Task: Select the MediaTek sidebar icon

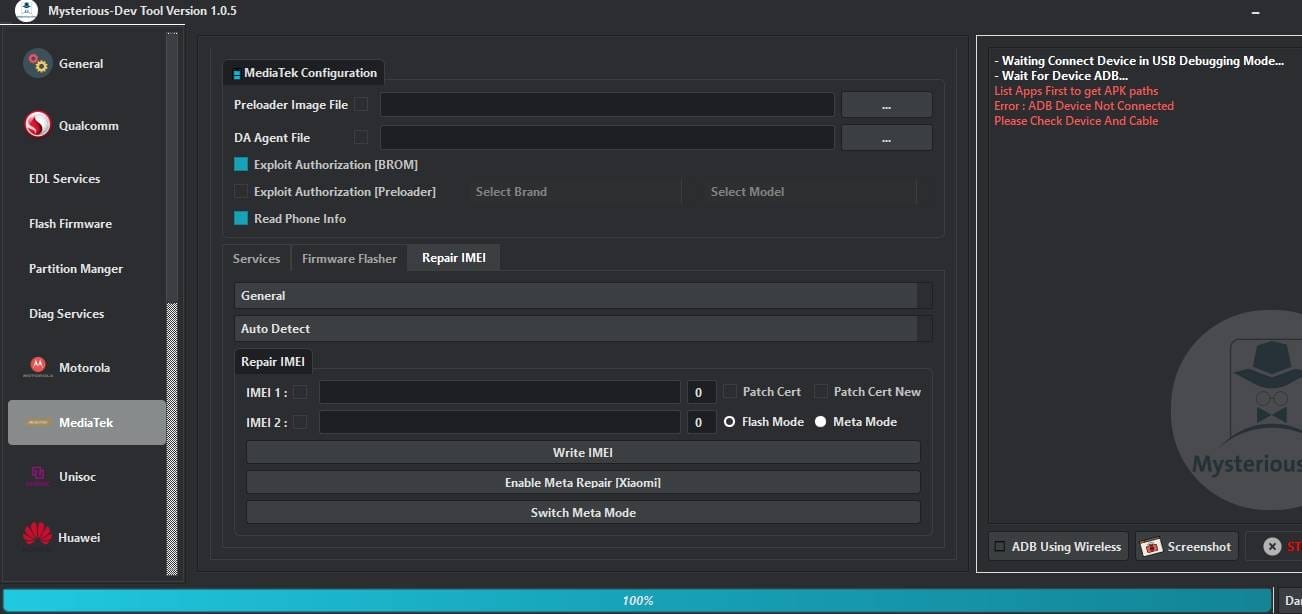Action: point(36,422)
